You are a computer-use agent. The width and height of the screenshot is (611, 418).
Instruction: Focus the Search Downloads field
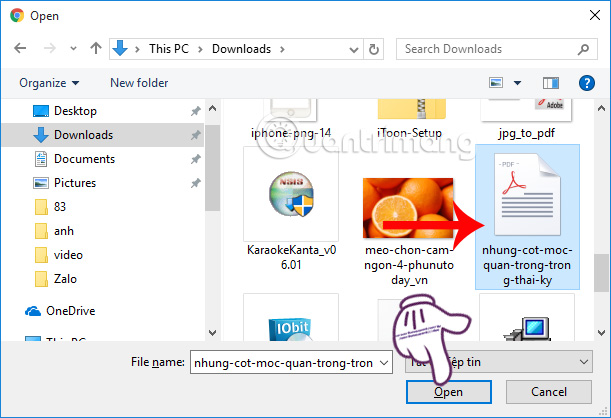coord(496,49)
